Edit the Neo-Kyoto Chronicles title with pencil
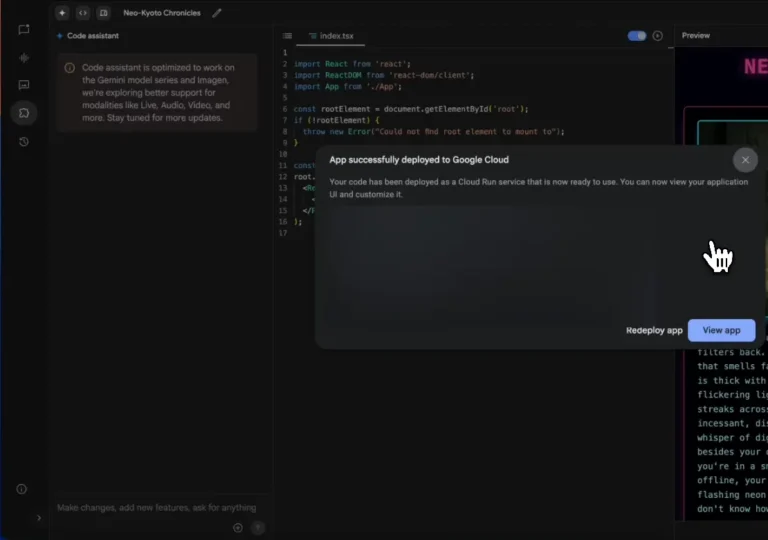The image size is (768, 540). [x=217, y=13]
